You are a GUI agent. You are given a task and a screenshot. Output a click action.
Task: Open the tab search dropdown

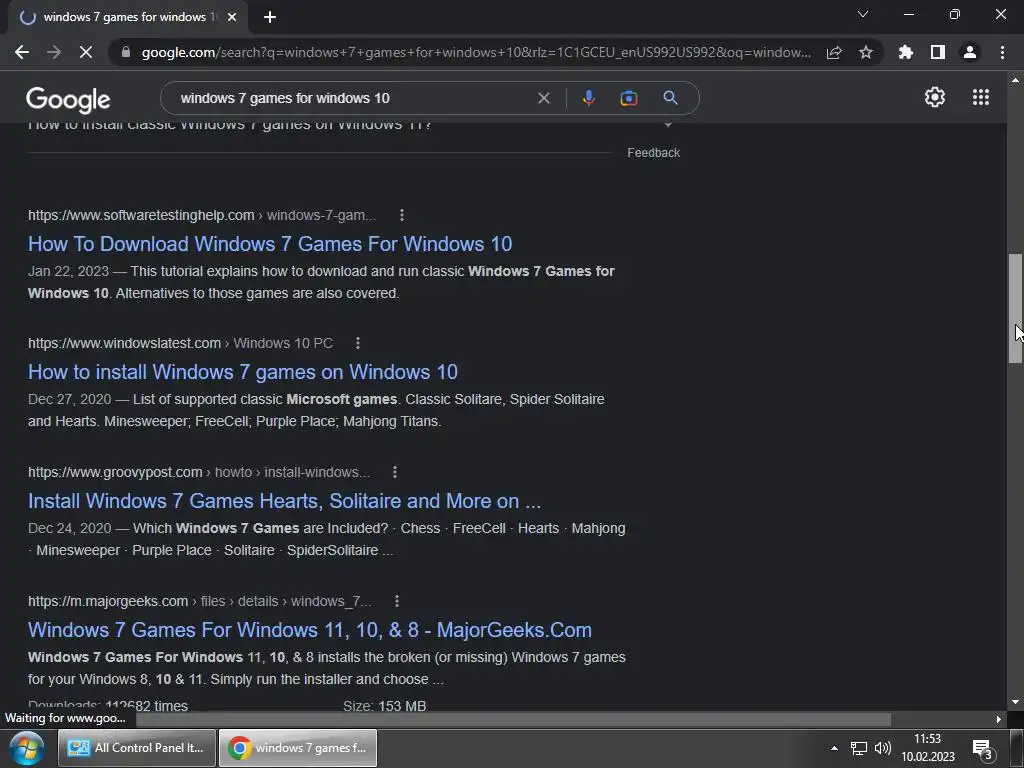click(x=863, y=14)
